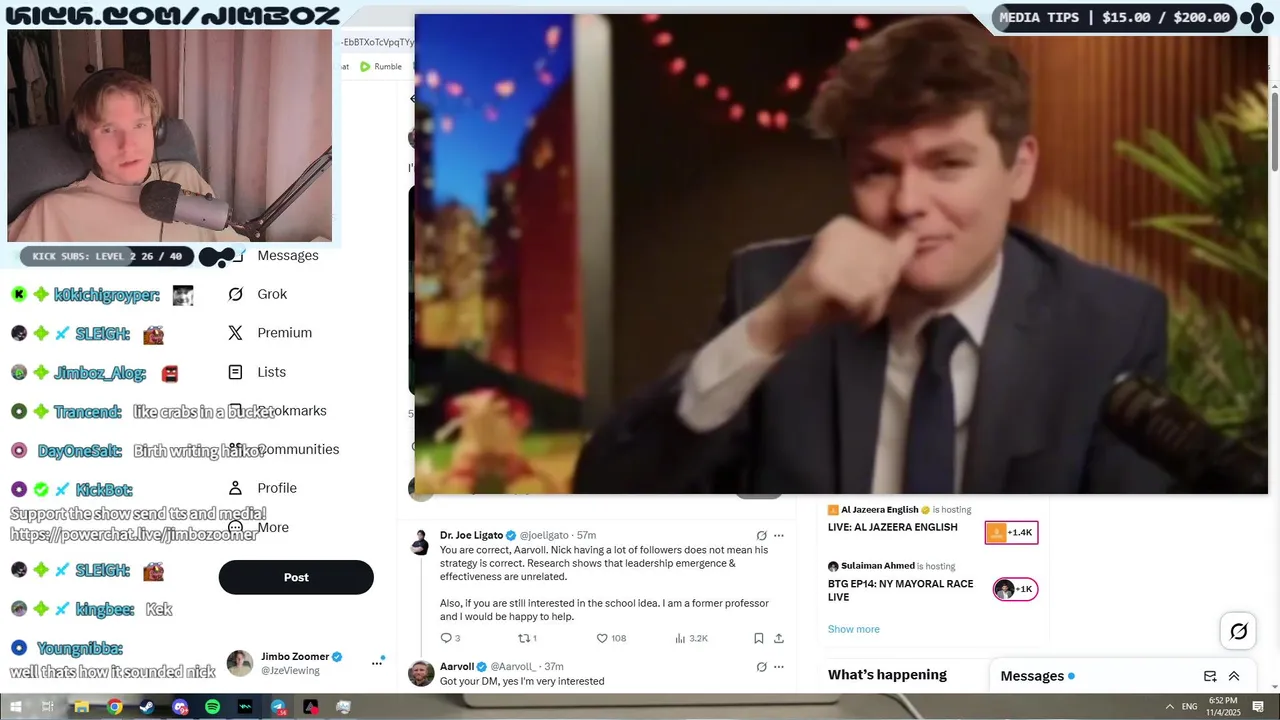This screenshot has height=720, width=1280.
Task: Compose new message in Messages drawer
Action: tap(1210, 676)
